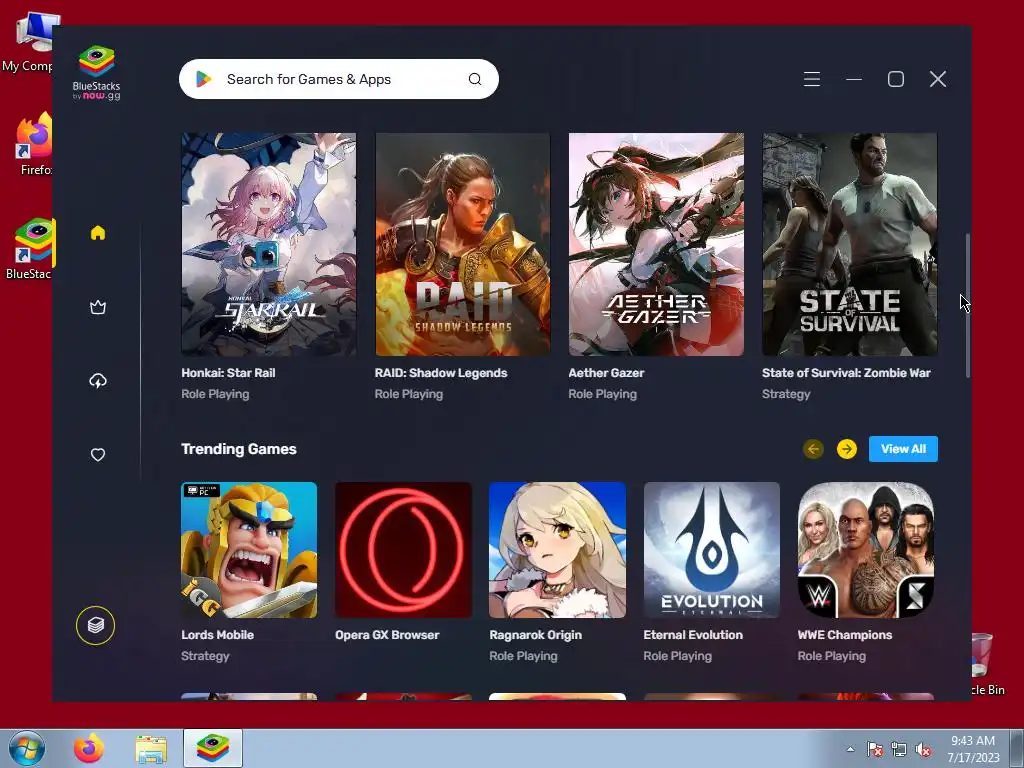Maximize the BlueStacks window
The image size is (1024, 768).
896,79
